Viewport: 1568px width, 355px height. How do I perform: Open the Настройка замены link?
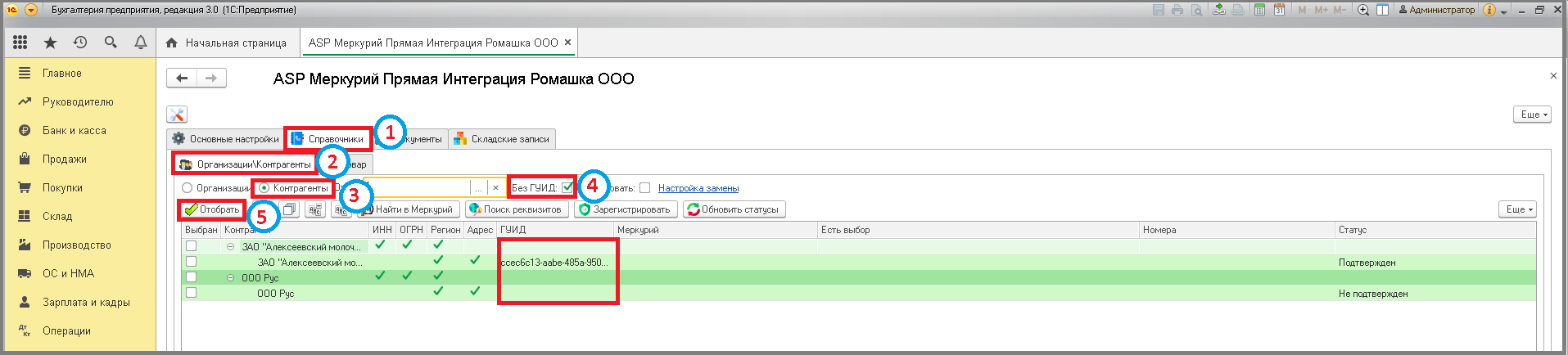tap(698, 188)
